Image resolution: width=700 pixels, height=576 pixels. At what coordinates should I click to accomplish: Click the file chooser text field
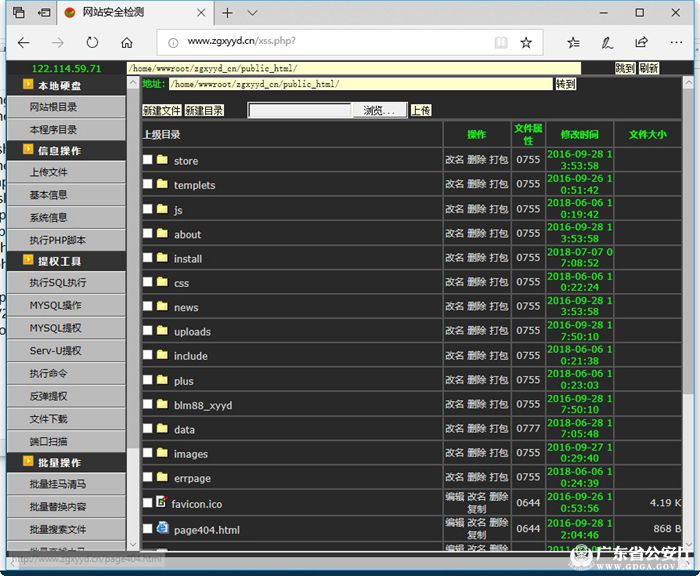[x=300, y=110]
